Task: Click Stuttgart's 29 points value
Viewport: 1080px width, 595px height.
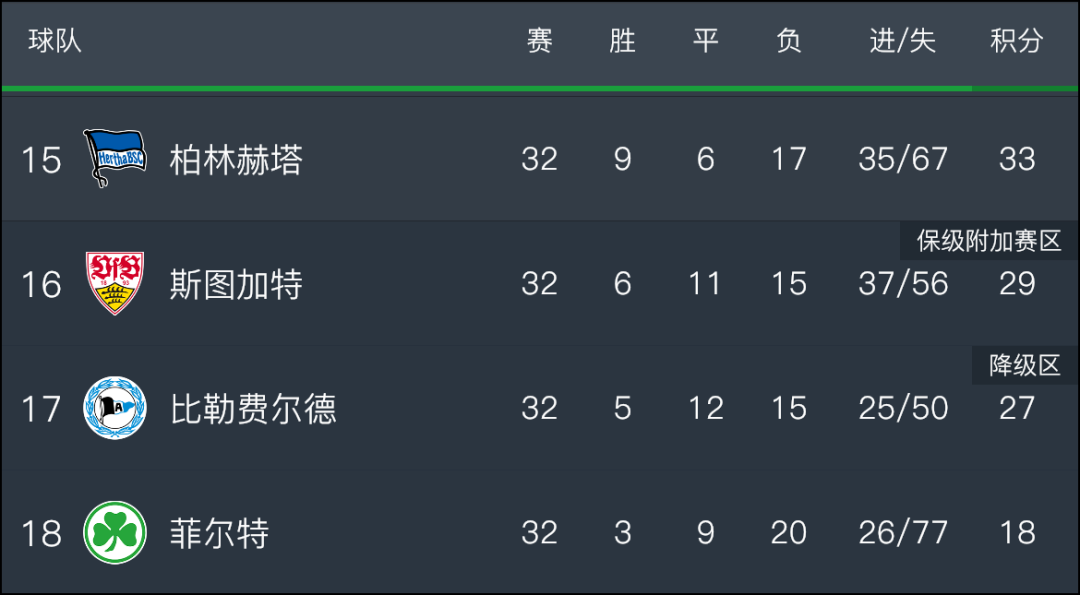Action: tap(1017, 284)
